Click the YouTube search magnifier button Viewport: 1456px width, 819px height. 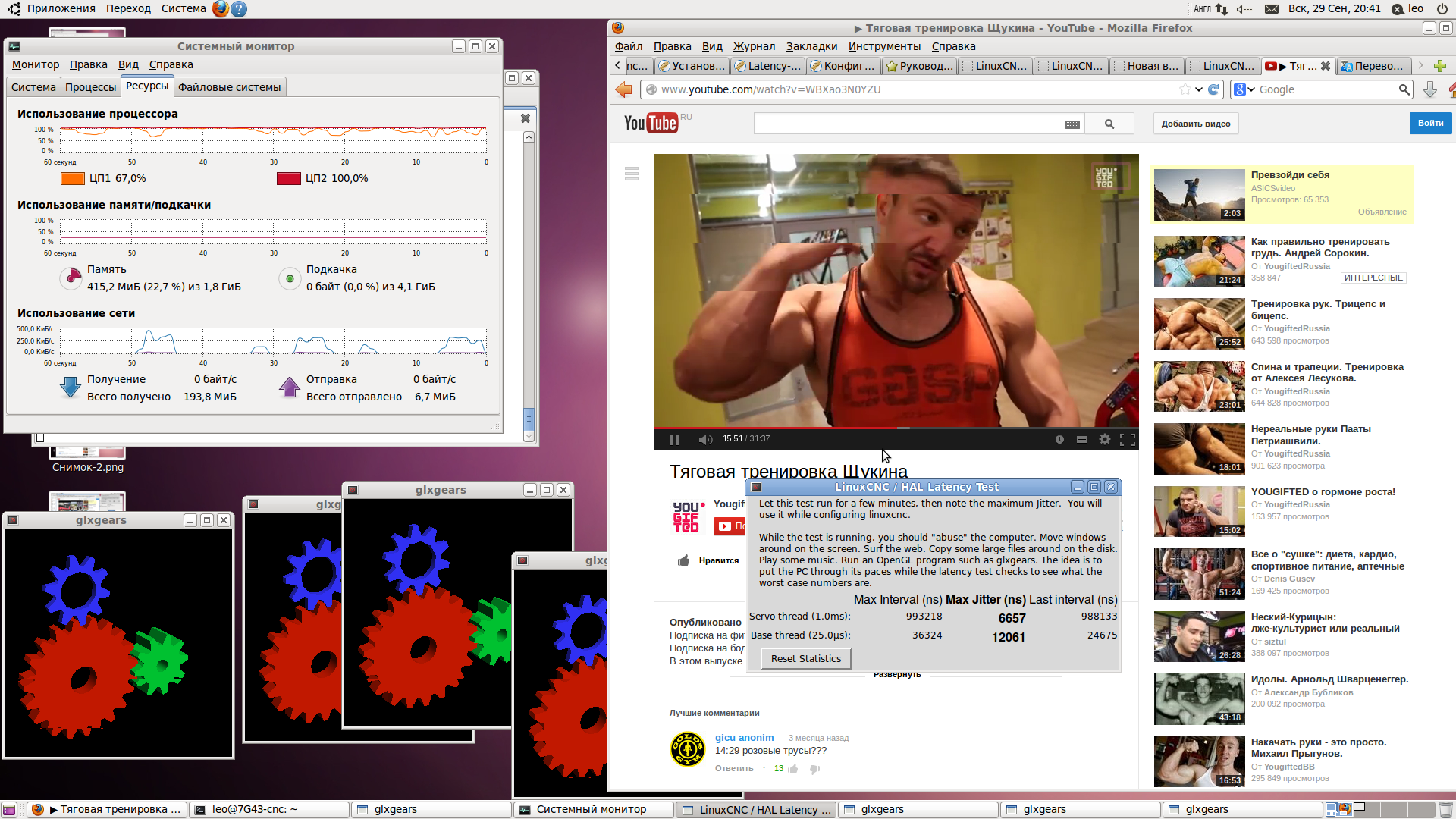coord(1109,124)
